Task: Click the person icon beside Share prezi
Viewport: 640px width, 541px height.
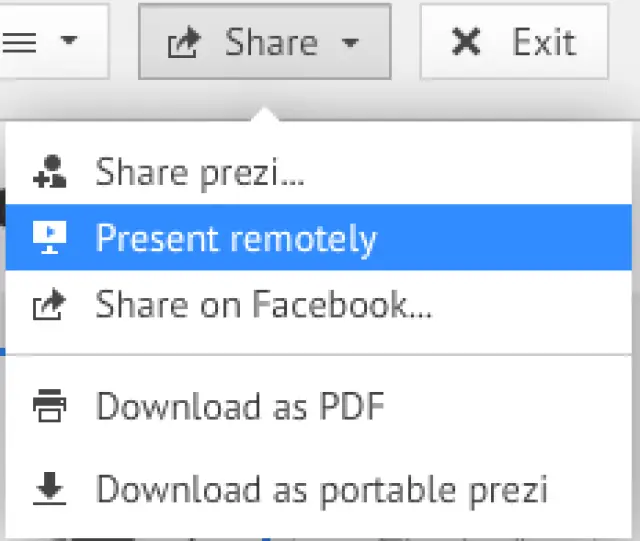Action: click(x=49, y=172)
